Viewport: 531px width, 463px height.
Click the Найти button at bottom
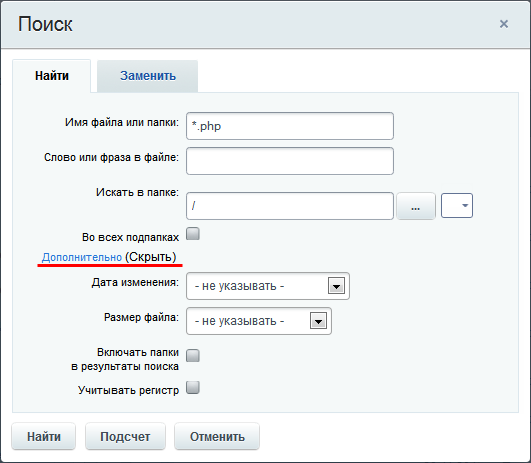(44, 437)
